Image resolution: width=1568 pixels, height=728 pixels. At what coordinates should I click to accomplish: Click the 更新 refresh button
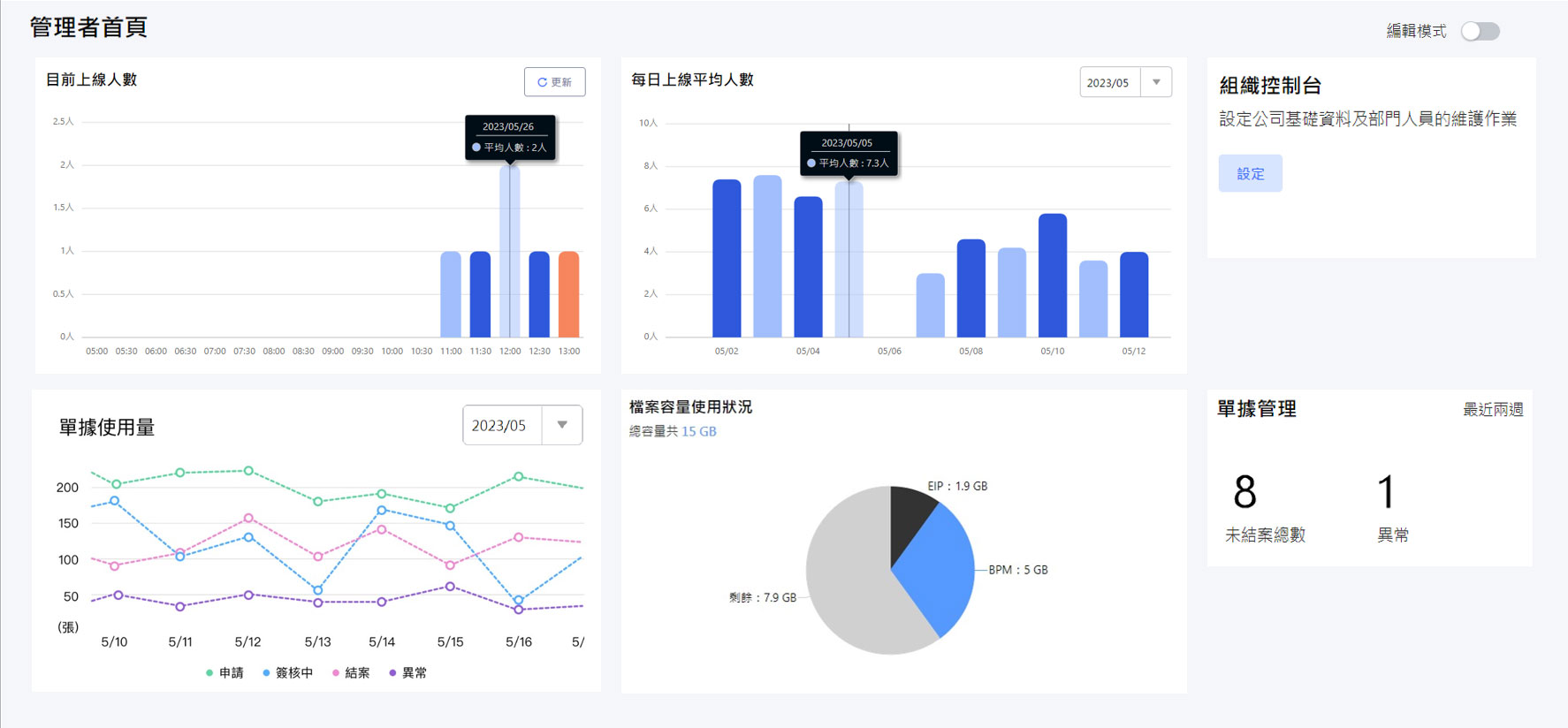coord(554,82)
